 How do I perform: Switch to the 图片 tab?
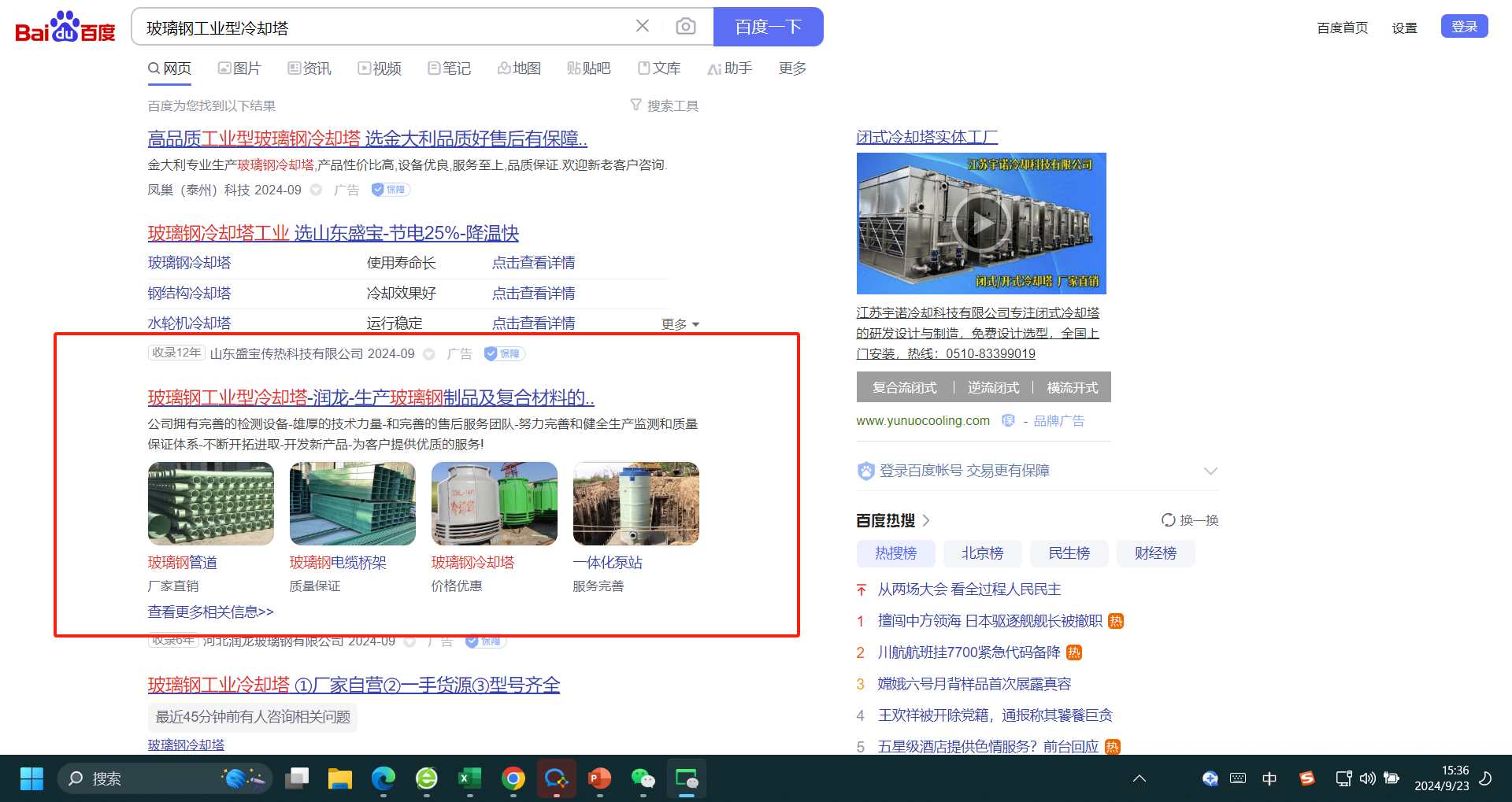tap(239, 68)
